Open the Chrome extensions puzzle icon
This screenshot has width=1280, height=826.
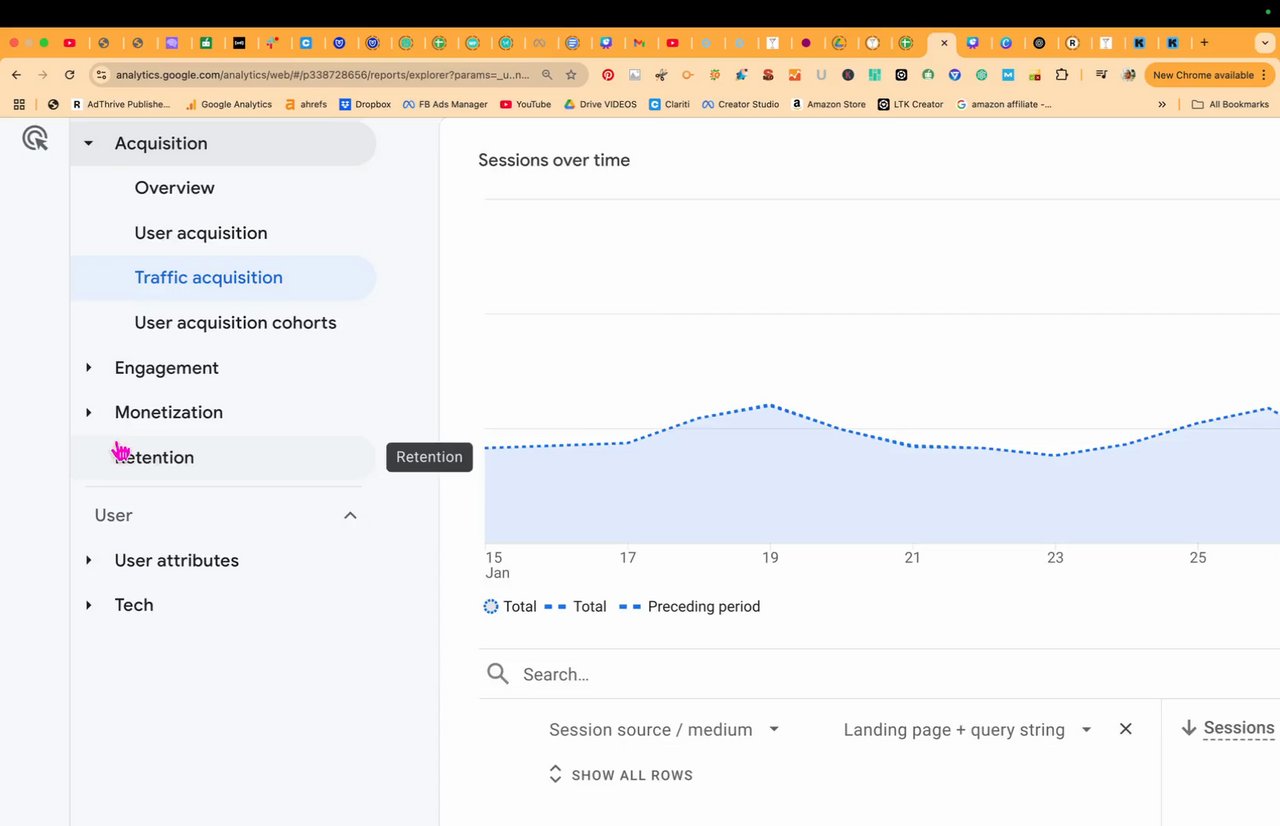tap(1062, 75)
